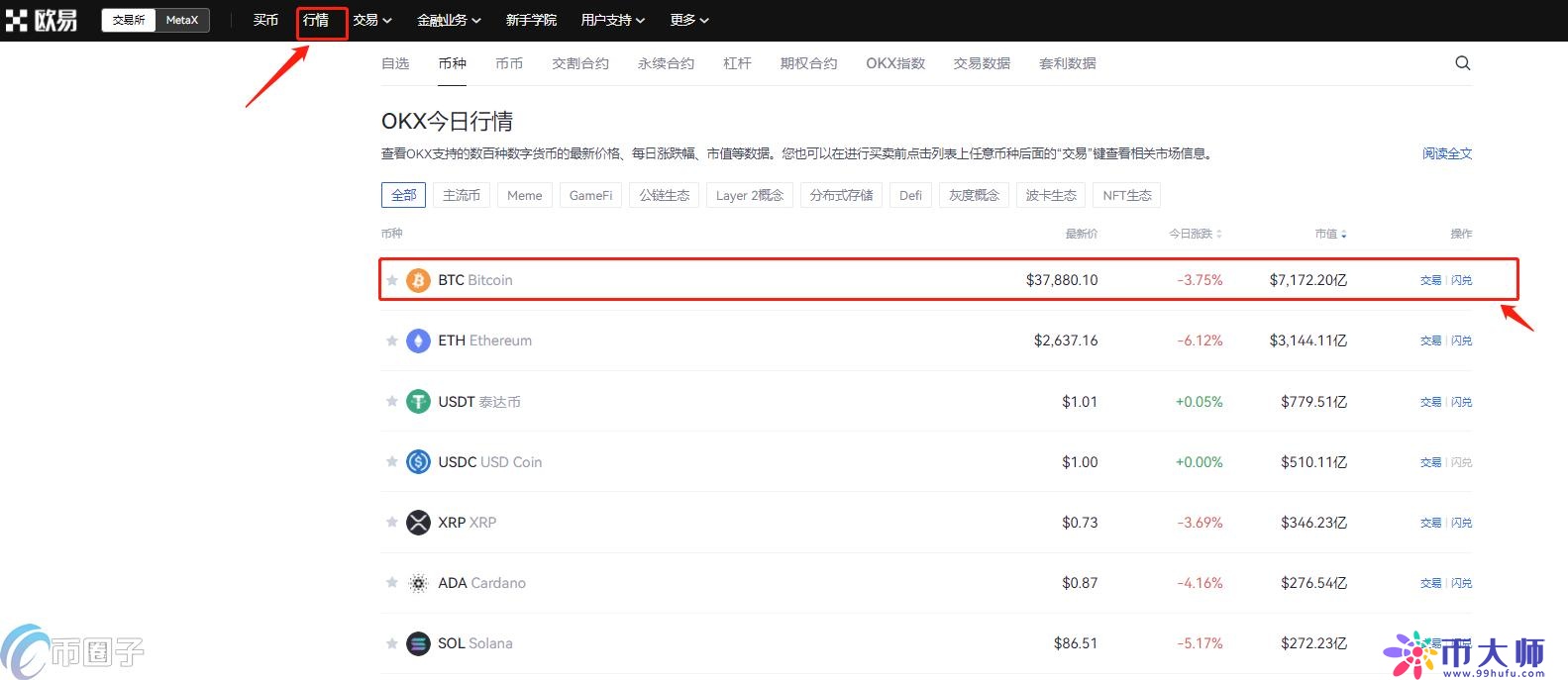This screenshot has height=680, width=1568.
Task: Click the Bitcoin coin icon
Action: click(x=418, y=280)
